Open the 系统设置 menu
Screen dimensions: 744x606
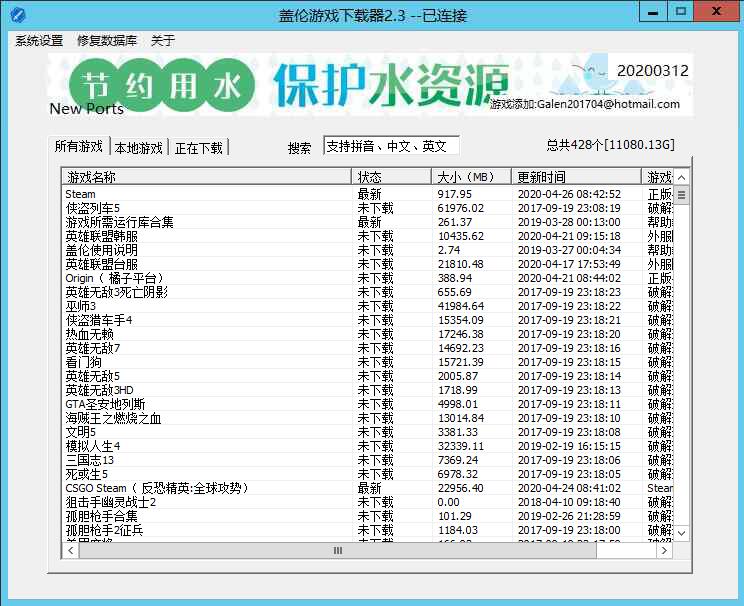pos(39,41)
